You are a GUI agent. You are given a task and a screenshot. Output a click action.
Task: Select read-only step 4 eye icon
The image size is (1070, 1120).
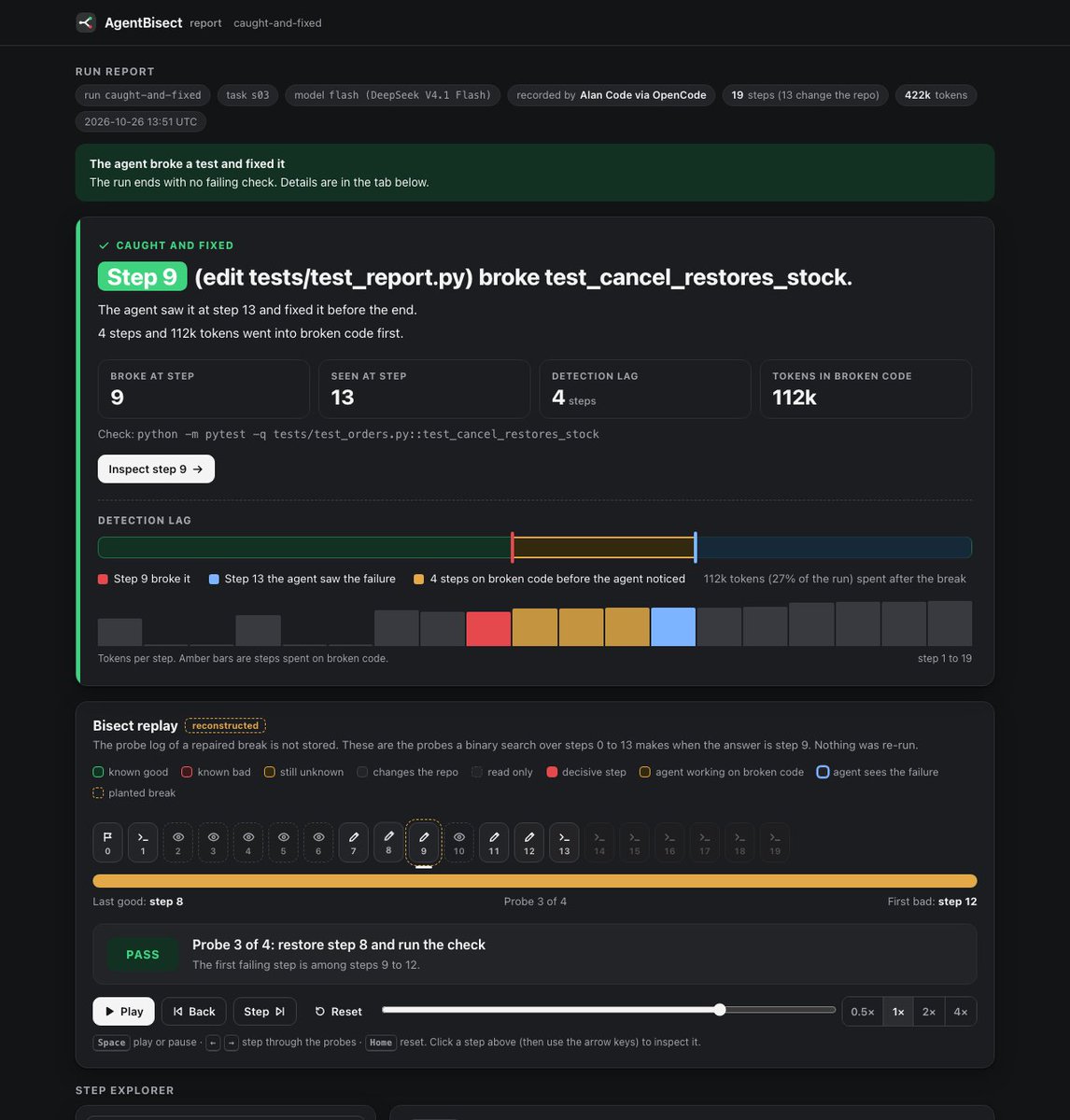coord(248,842)
